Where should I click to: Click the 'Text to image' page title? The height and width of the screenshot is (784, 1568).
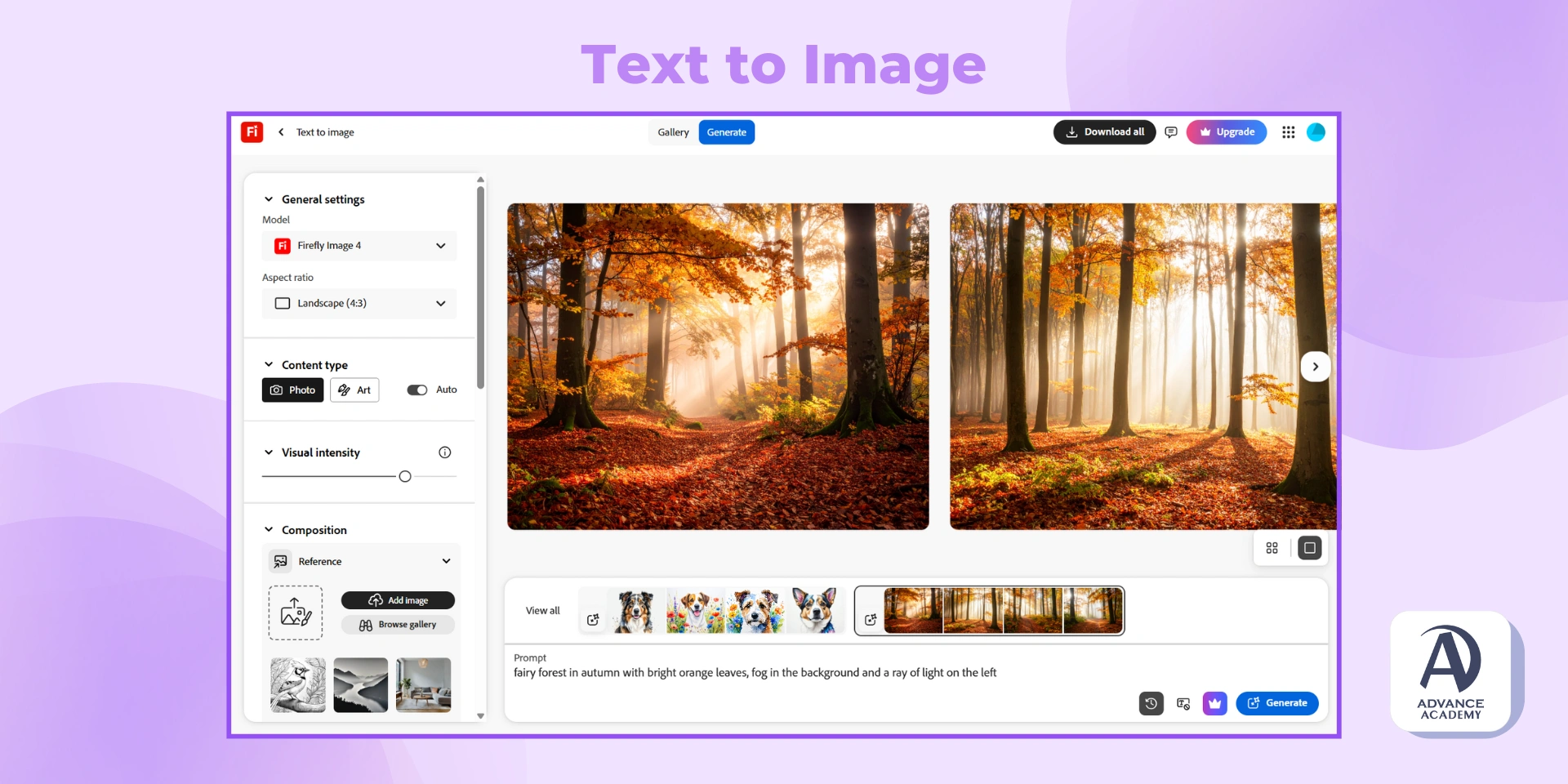click(x=325, y=132)
